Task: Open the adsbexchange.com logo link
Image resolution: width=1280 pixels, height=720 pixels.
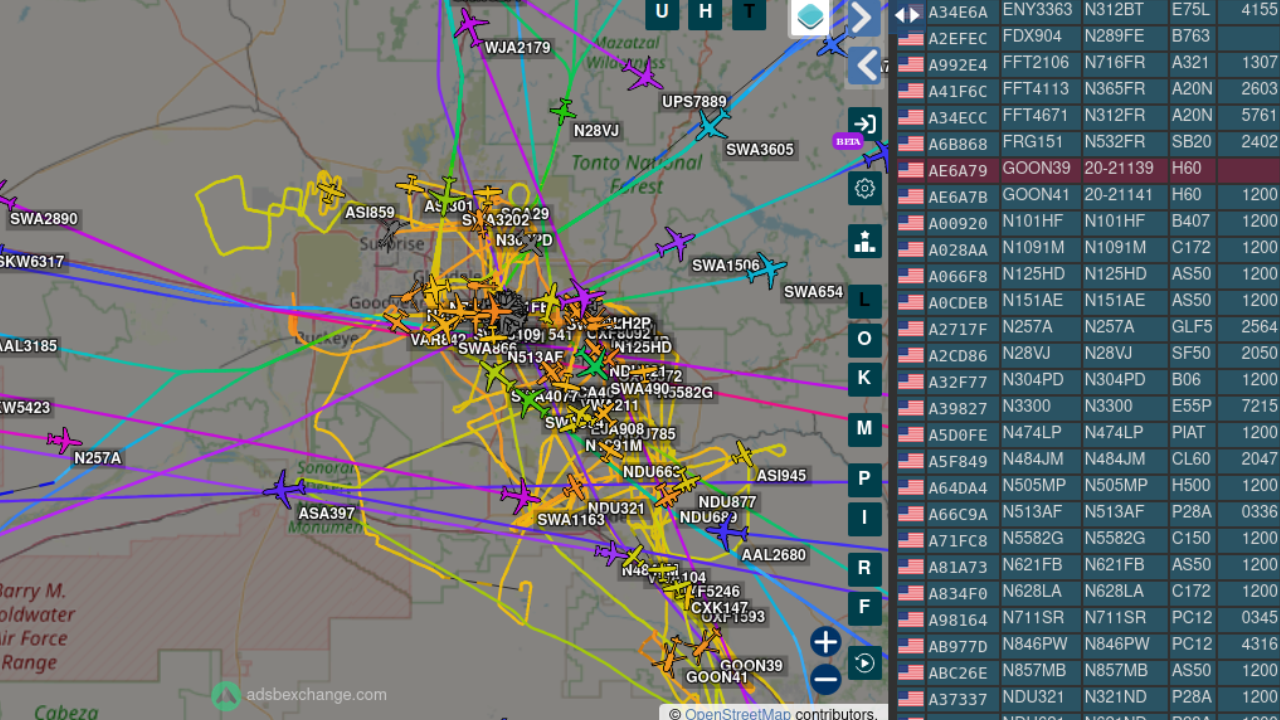Action: [299, 695]
